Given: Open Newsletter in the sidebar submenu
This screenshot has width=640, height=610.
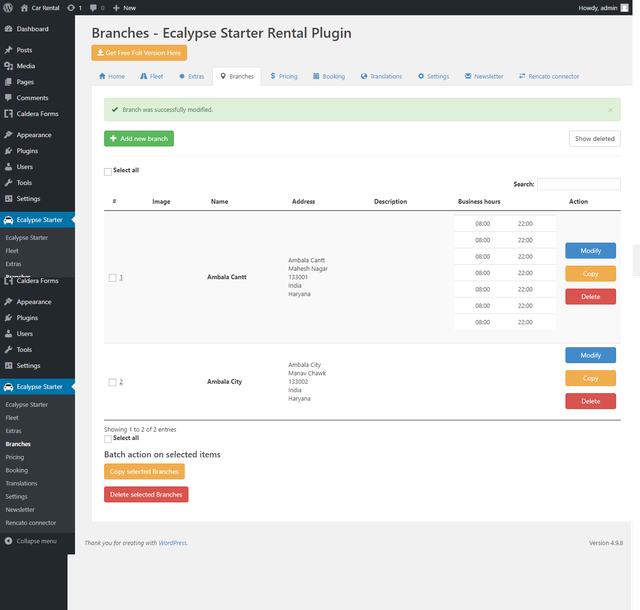Looking at the screenshot, I should [x=20, y=509].
